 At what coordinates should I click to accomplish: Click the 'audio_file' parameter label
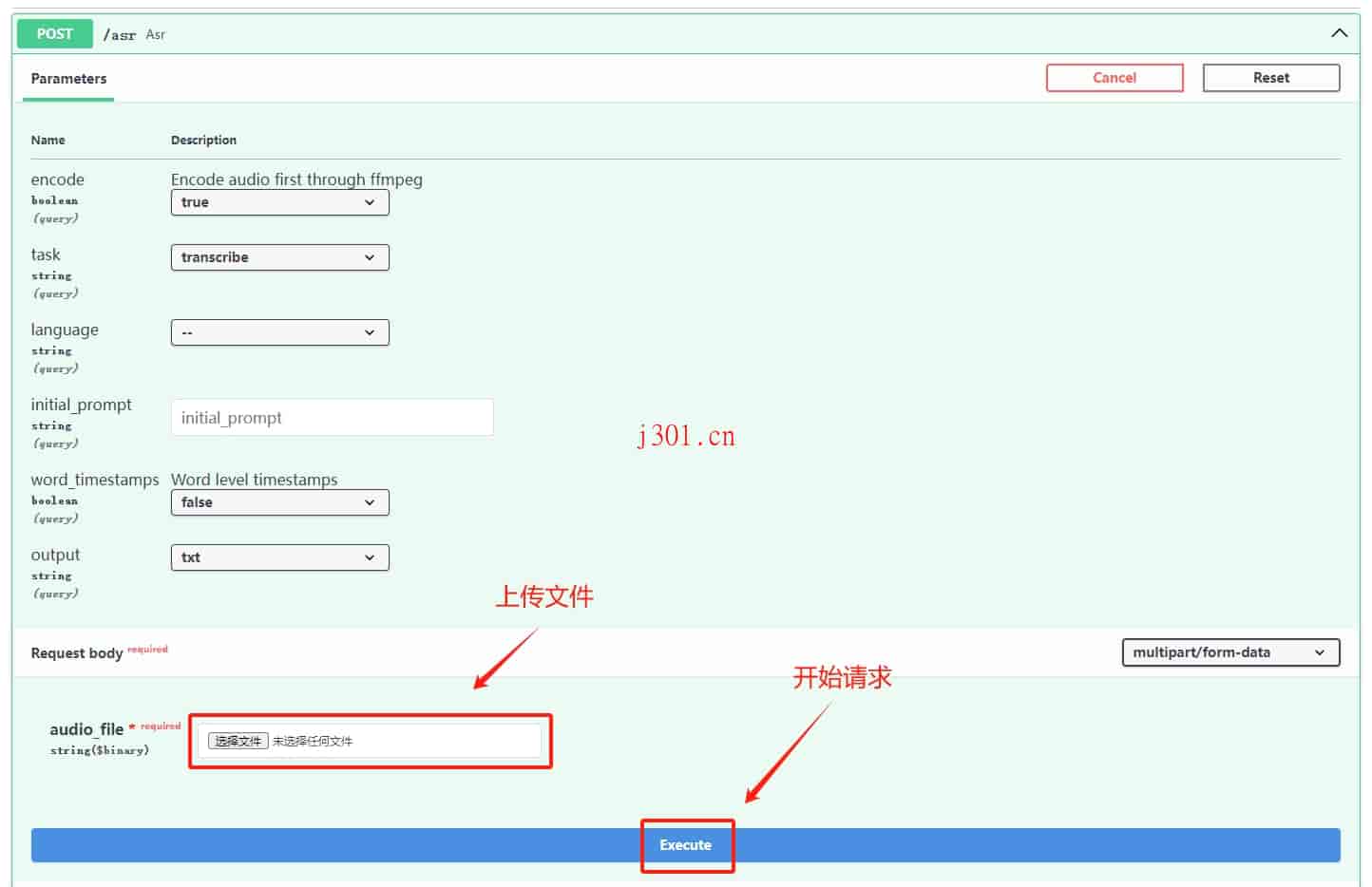click(x=86, y=729)
